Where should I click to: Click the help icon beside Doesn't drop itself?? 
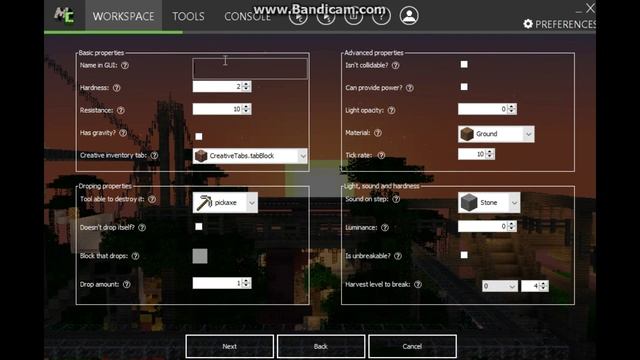tap(142, 227)
